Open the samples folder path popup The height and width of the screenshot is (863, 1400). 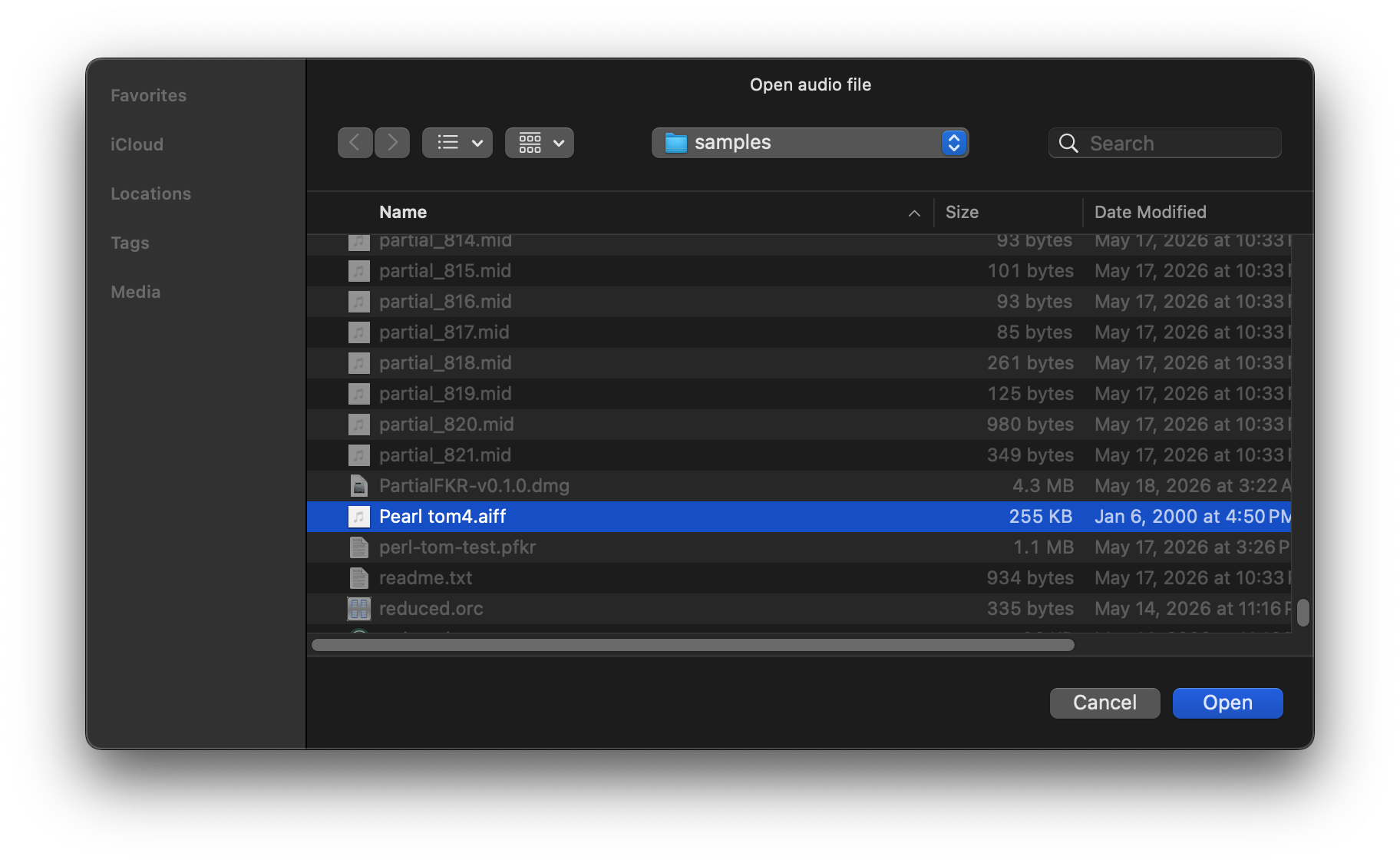[x=810, y=143]
